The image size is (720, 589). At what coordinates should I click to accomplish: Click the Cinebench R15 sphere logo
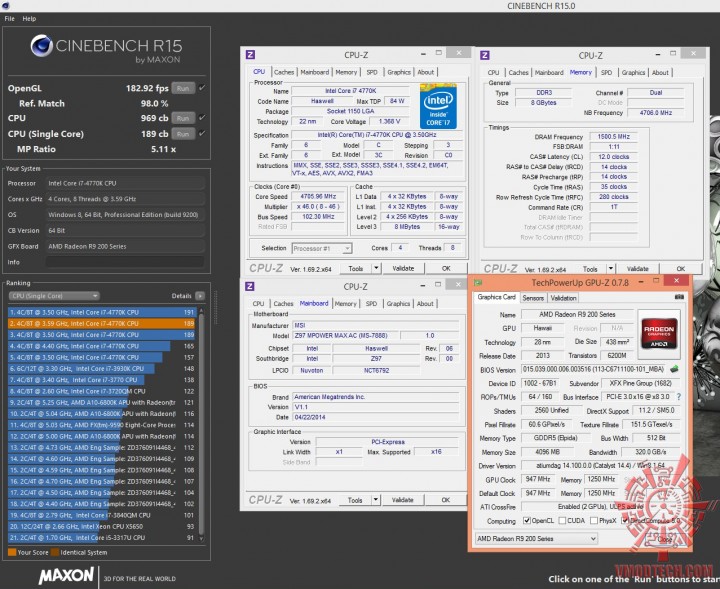[42, 45]
